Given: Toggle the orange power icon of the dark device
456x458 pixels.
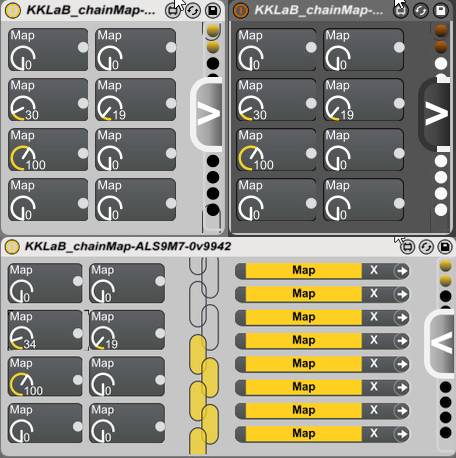Looking at the screenshot, I should click(241, 11).
